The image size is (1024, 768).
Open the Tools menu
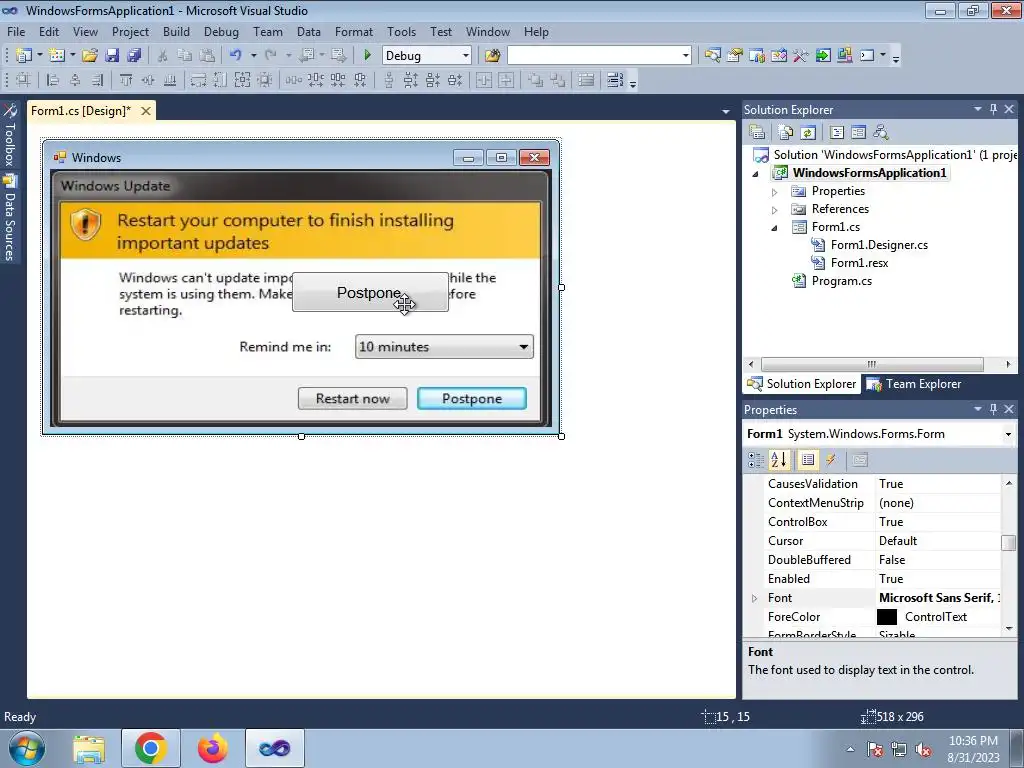pos(401,31)
